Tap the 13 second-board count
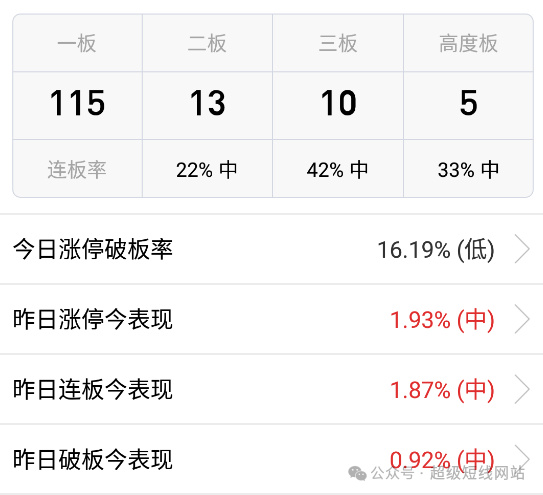The image size is (543, 495). (x=207, y=103)
